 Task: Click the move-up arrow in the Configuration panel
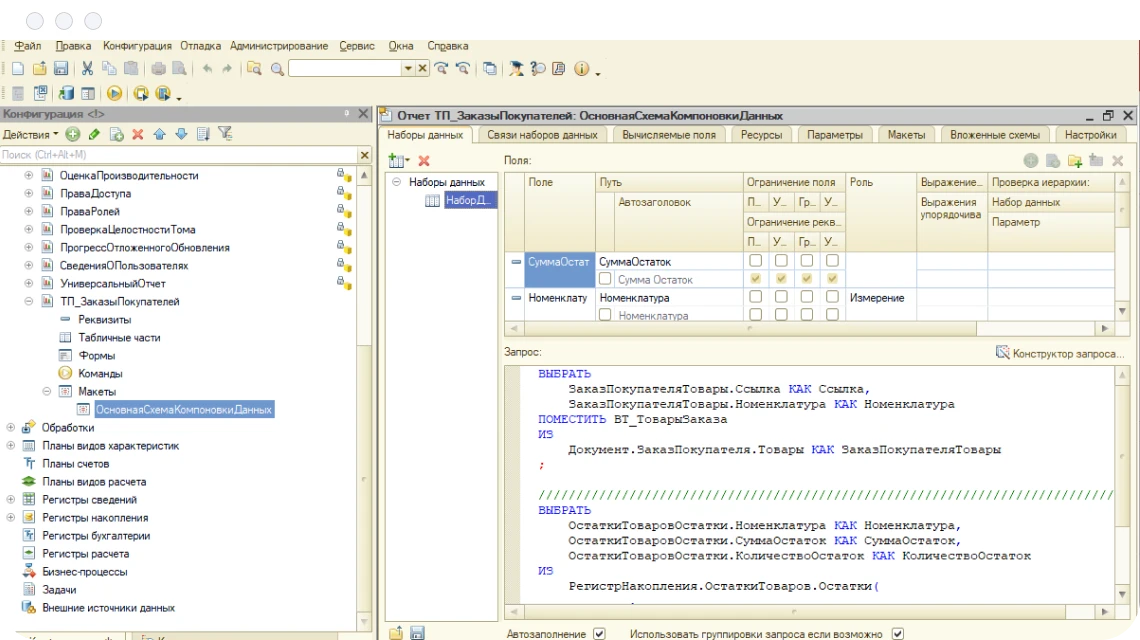[160, 134]
